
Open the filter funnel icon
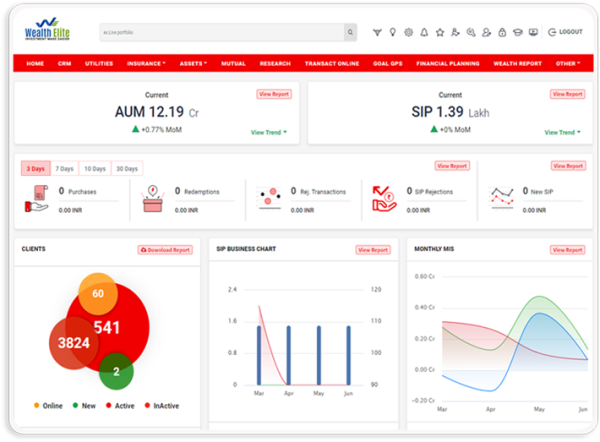tap(377, 32)
